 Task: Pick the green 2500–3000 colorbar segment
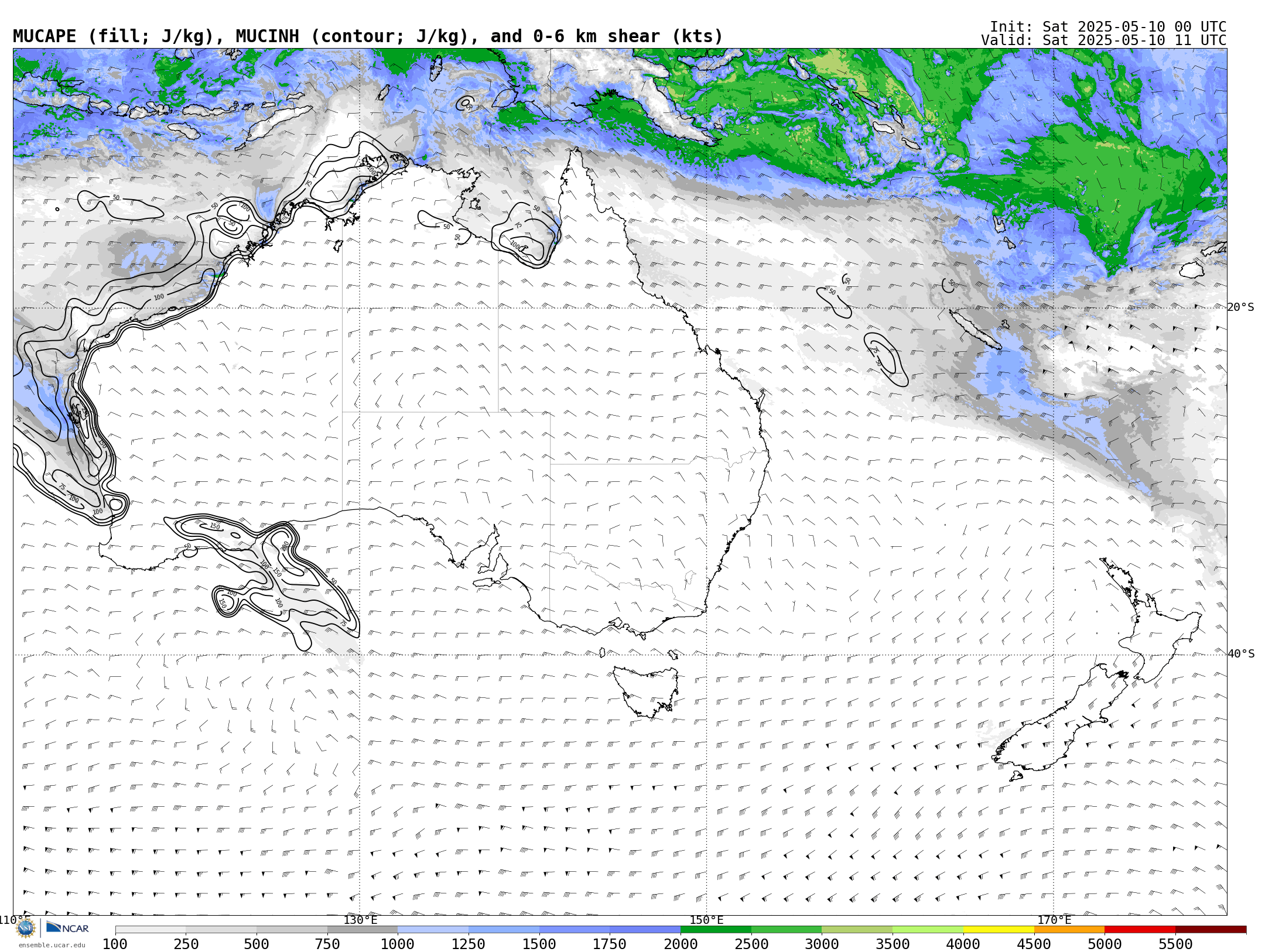[x=787, y=930]
